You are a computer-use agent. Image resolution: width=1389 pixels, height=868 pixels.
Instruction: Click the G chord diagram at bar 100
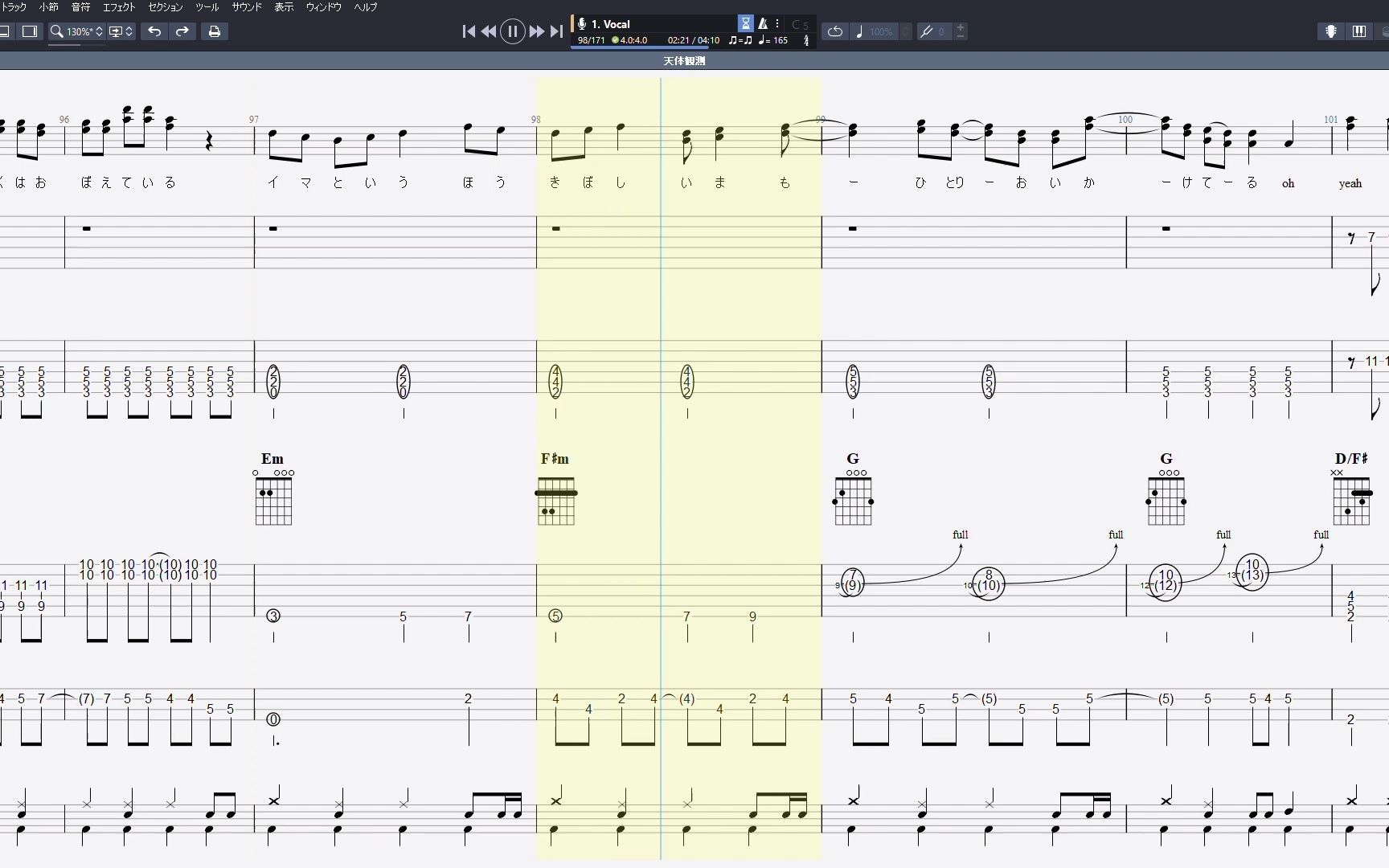(x=1166, y=497)
